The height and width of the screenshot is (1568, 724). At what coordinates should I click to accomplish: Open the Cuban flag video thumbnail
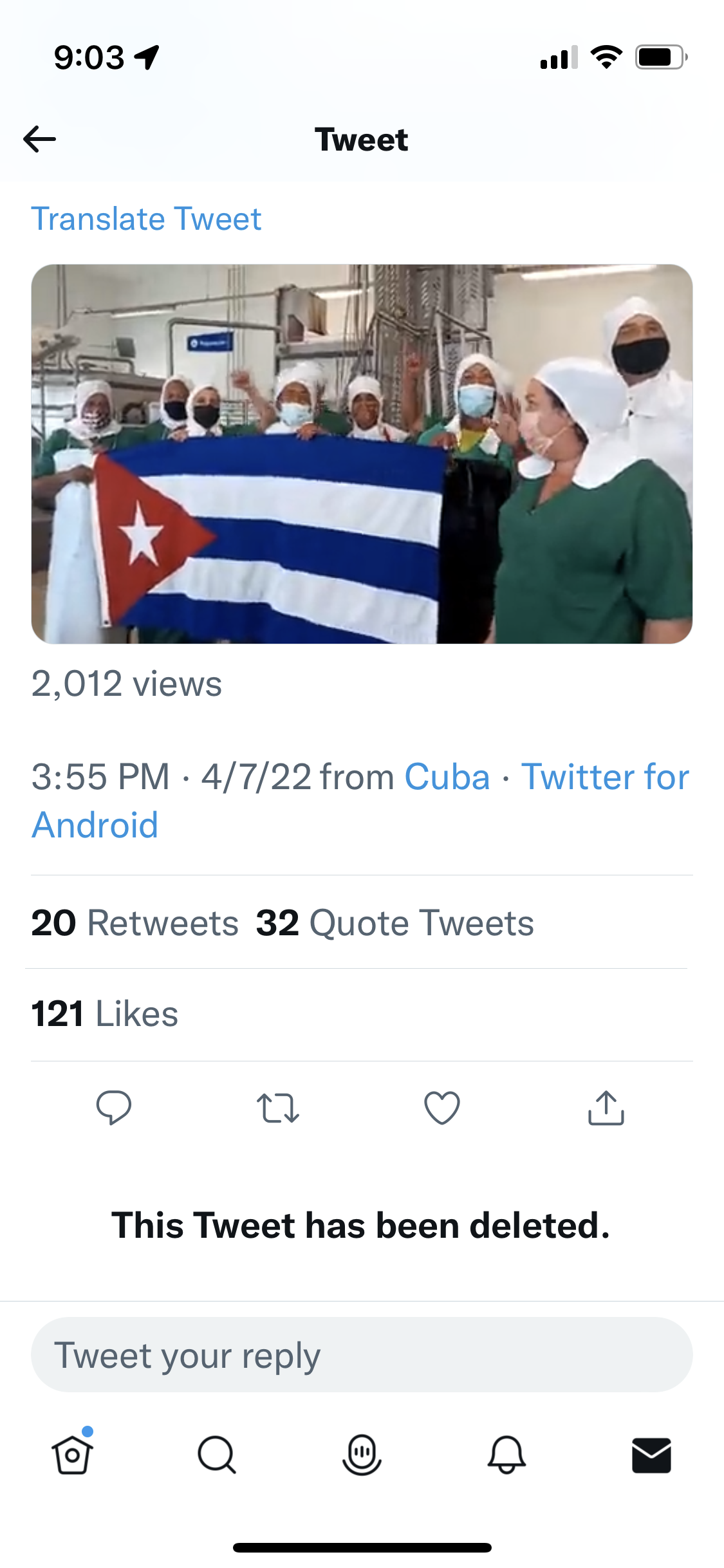coord(362,454)
